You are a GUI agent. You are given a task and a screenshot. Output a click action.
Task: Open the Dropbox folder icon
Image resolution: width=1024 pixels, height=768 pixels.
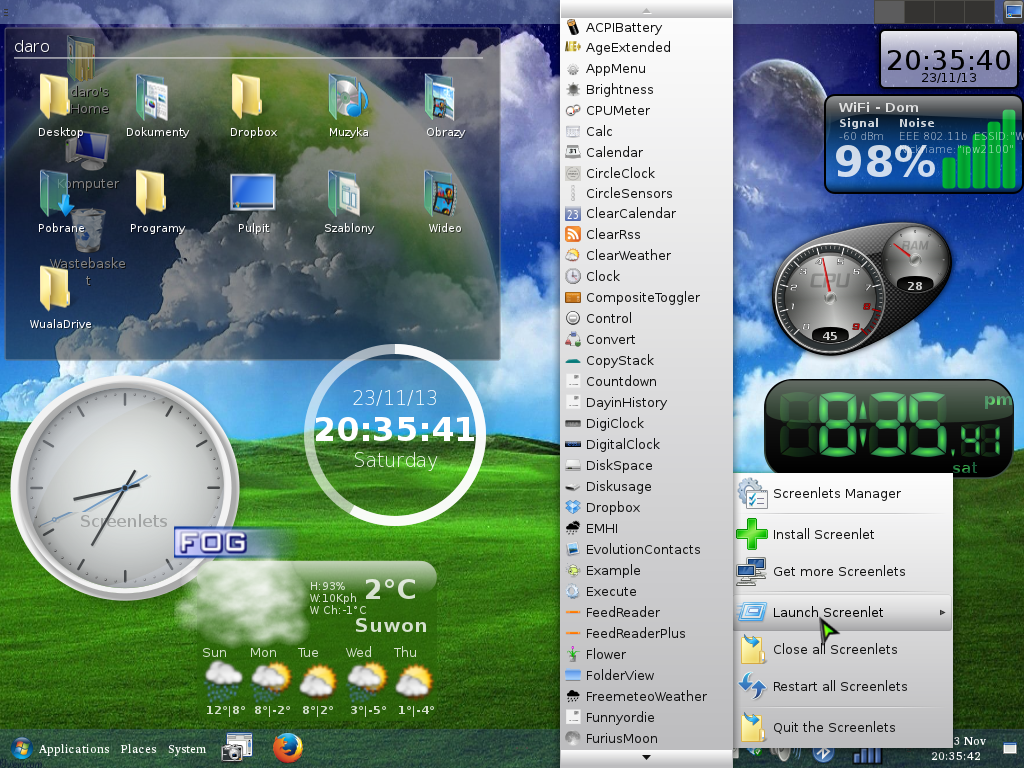point(246,100)
